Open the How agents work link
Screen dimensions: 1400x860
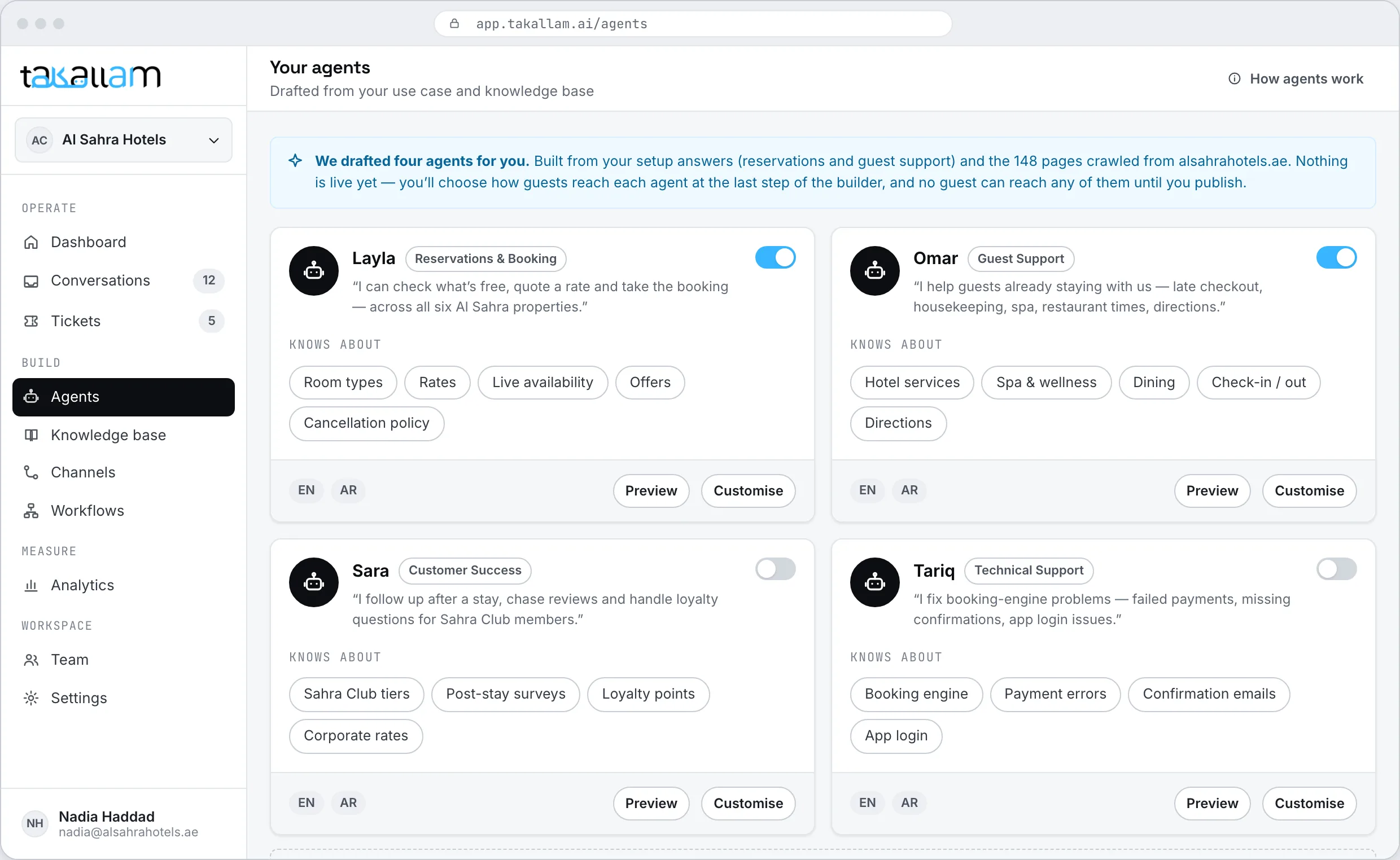1296,78
